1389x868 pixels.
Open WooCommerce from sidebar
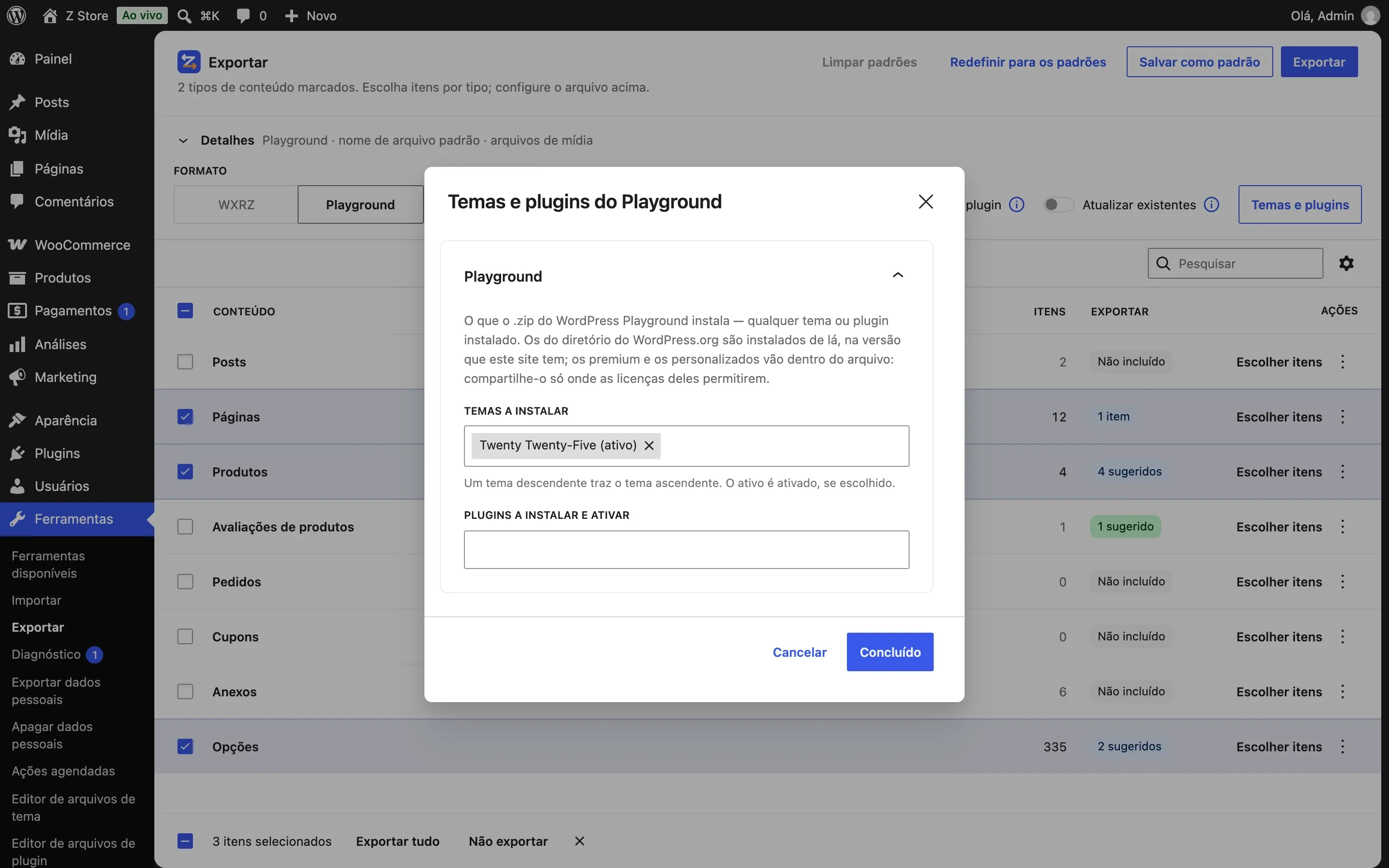(x=77, y=244)
